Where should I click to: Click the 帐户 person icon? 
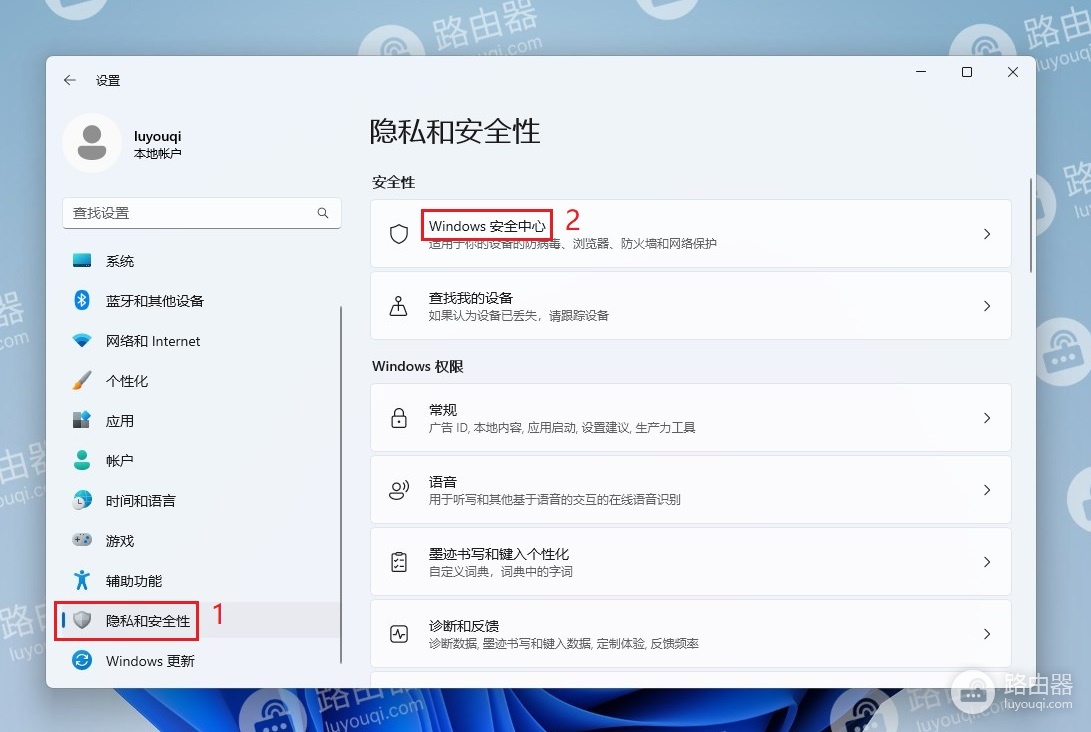pyautogui.click(x=82, y=460)
